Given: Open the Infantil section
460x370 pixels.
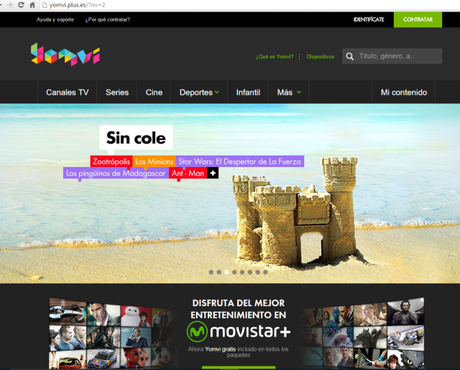Looking at the screenshot, I should [248, 92].
